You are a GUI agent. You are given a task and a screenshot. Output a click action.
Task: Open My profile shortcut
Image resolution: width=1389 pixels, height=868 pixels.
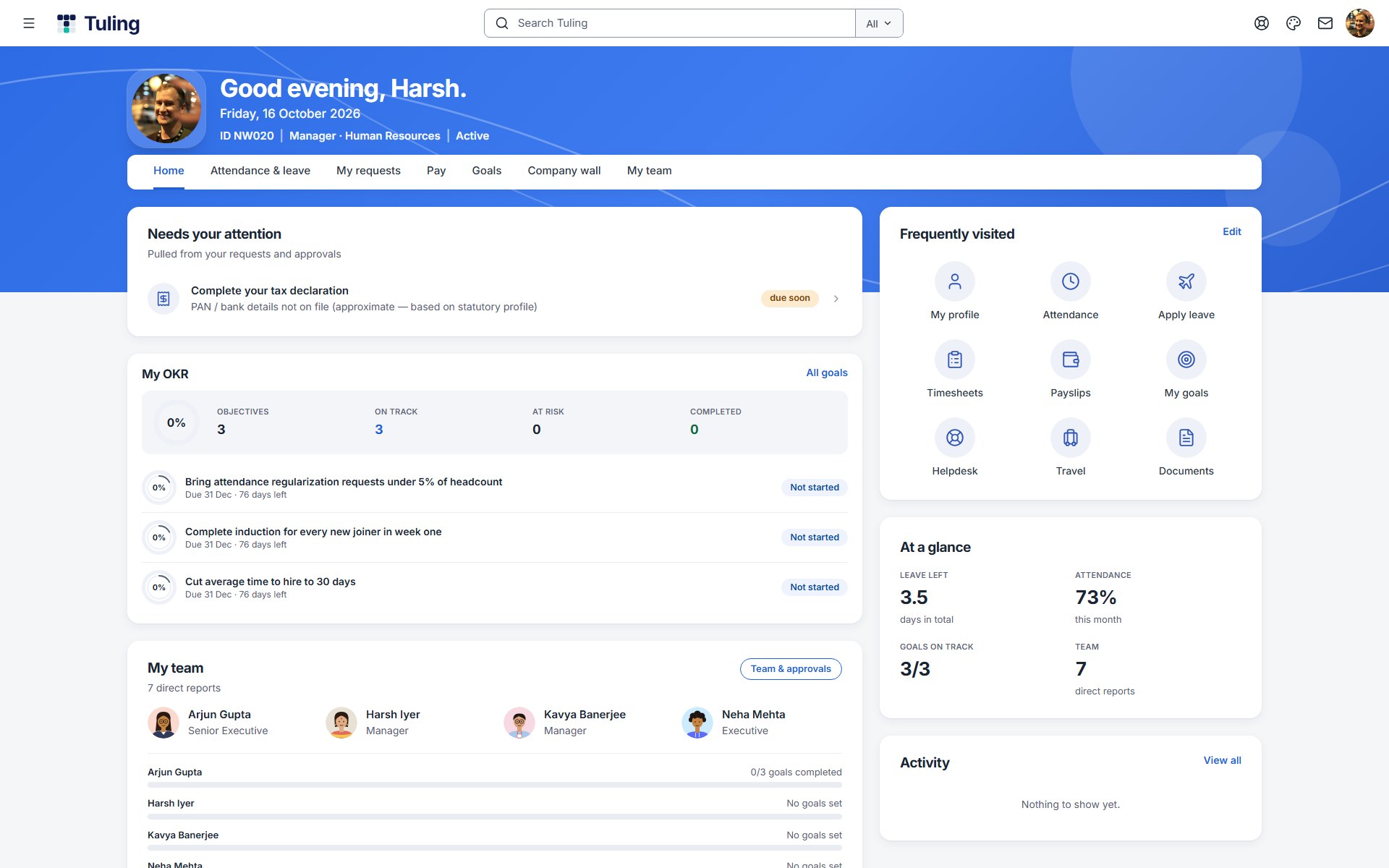tap(955, 291)
